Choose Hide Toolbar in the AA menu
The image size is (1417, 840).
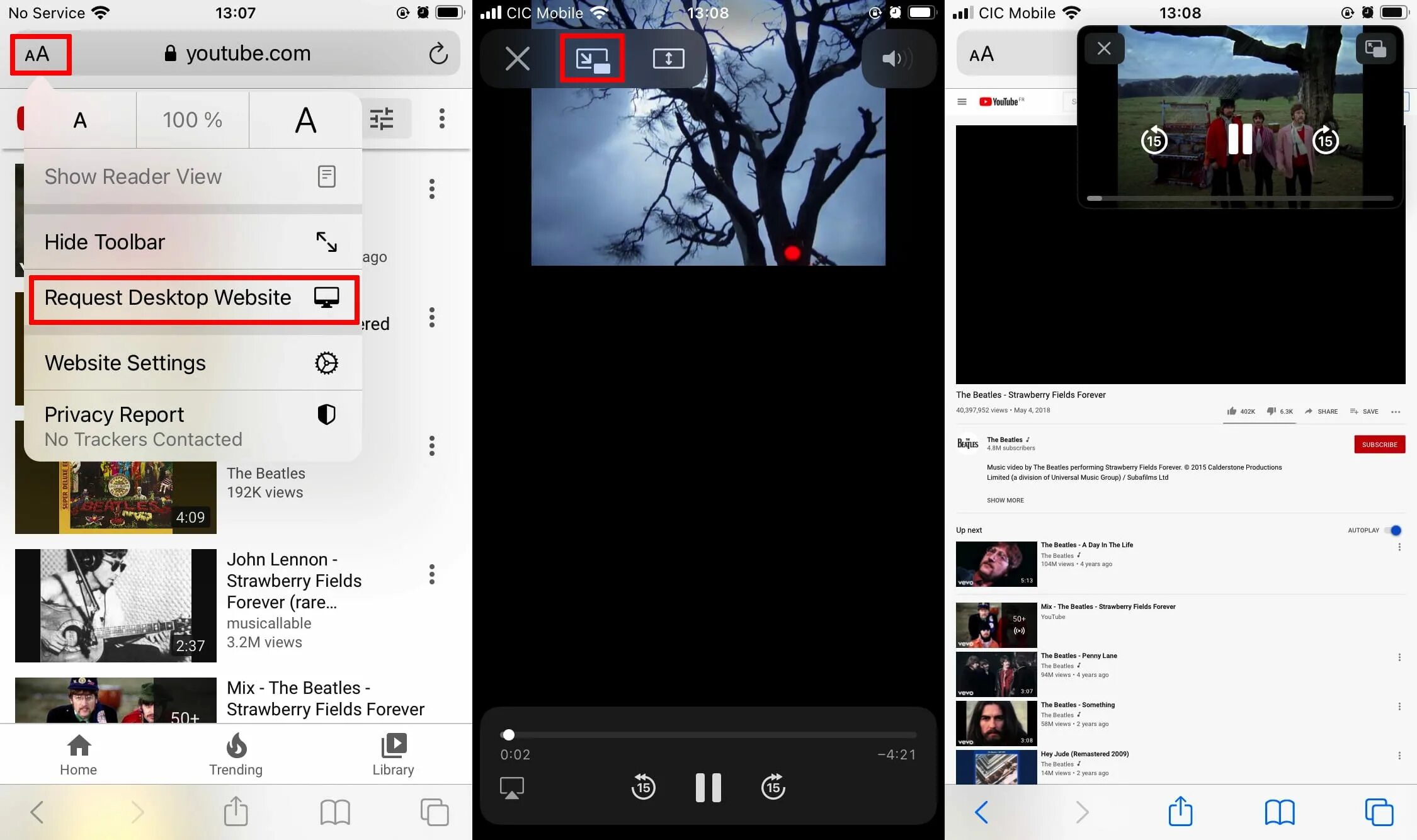tap(193, 242)
